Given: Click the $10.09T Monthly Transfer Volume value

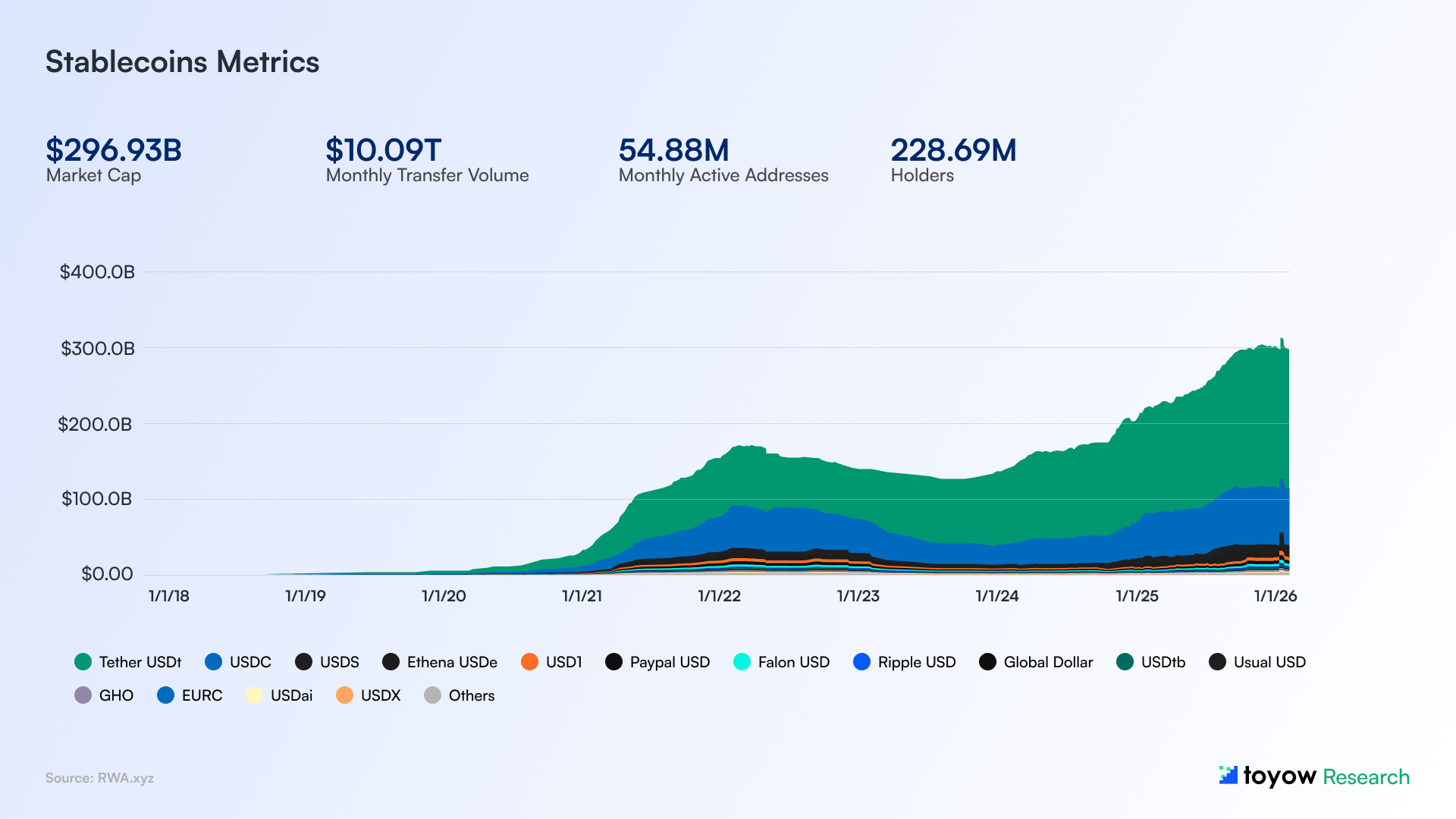Looking at the screenshot, I should pyautogui.click(x=383, y=150).
